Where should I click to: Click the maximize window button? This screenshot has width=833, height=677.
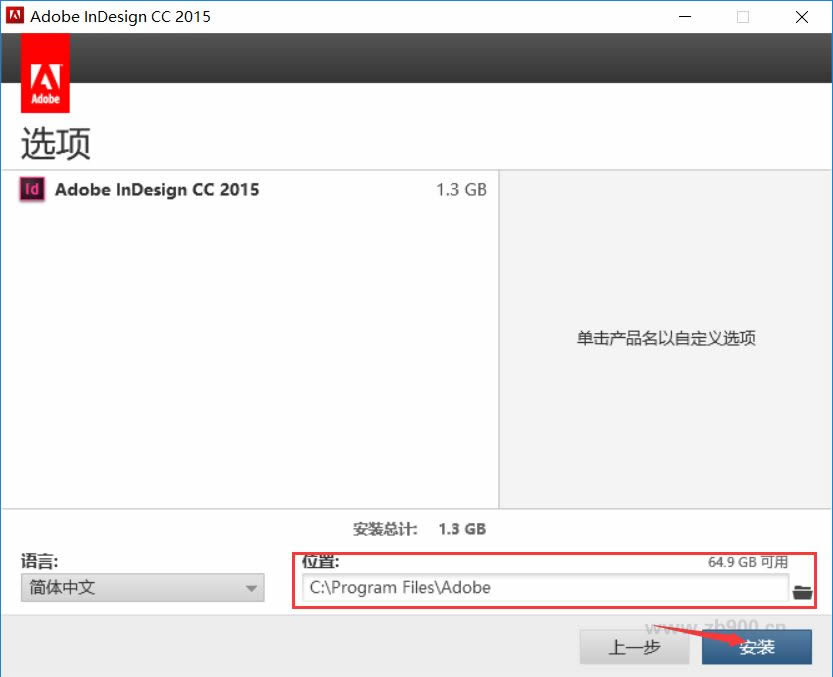(x=743, y=17)
